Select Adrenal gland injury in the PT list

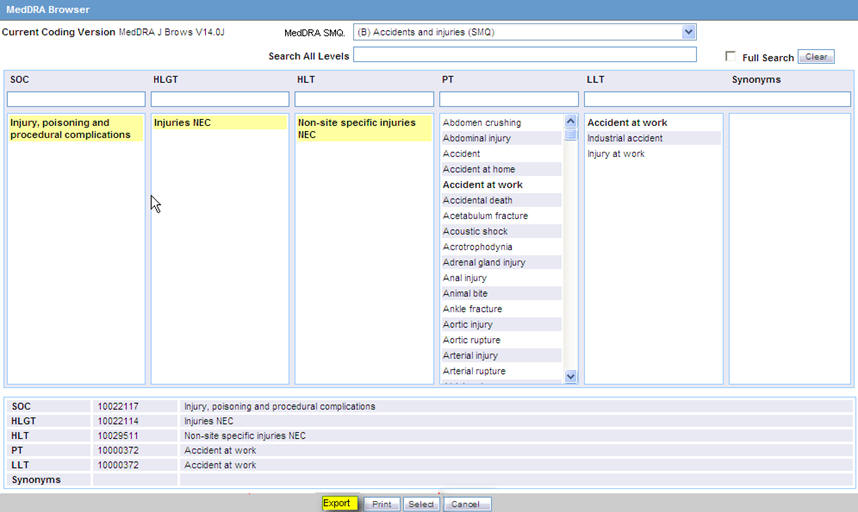click(484, 263)
